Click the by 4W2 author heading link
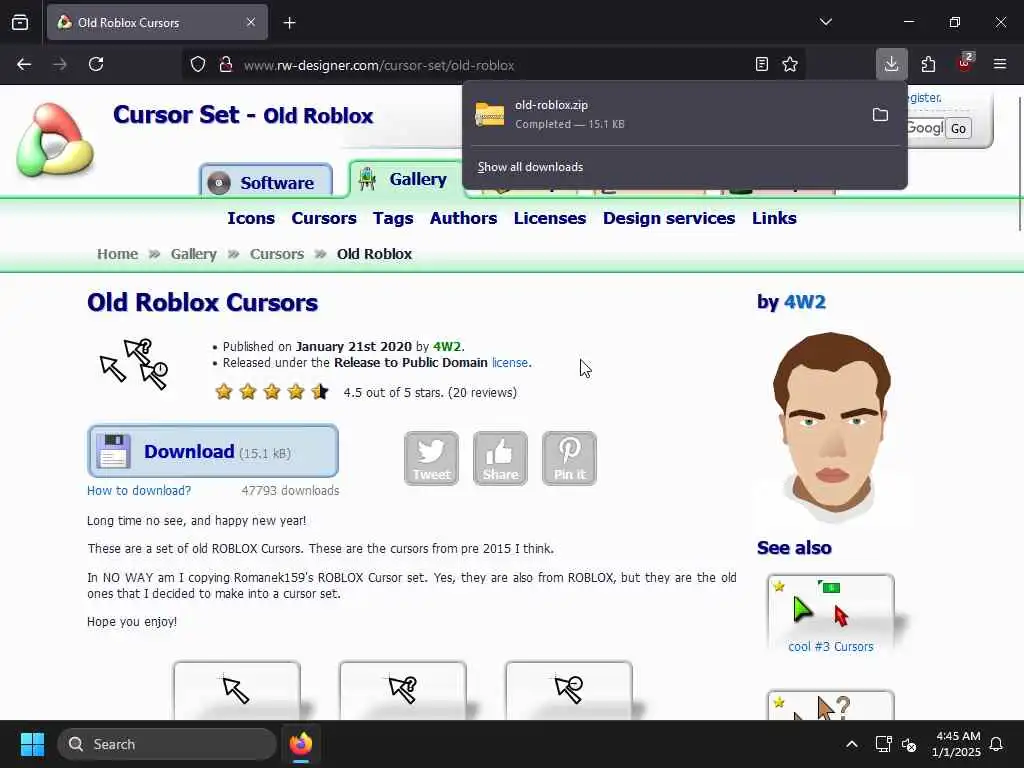The image size is (1024, 768). [805, 302]
